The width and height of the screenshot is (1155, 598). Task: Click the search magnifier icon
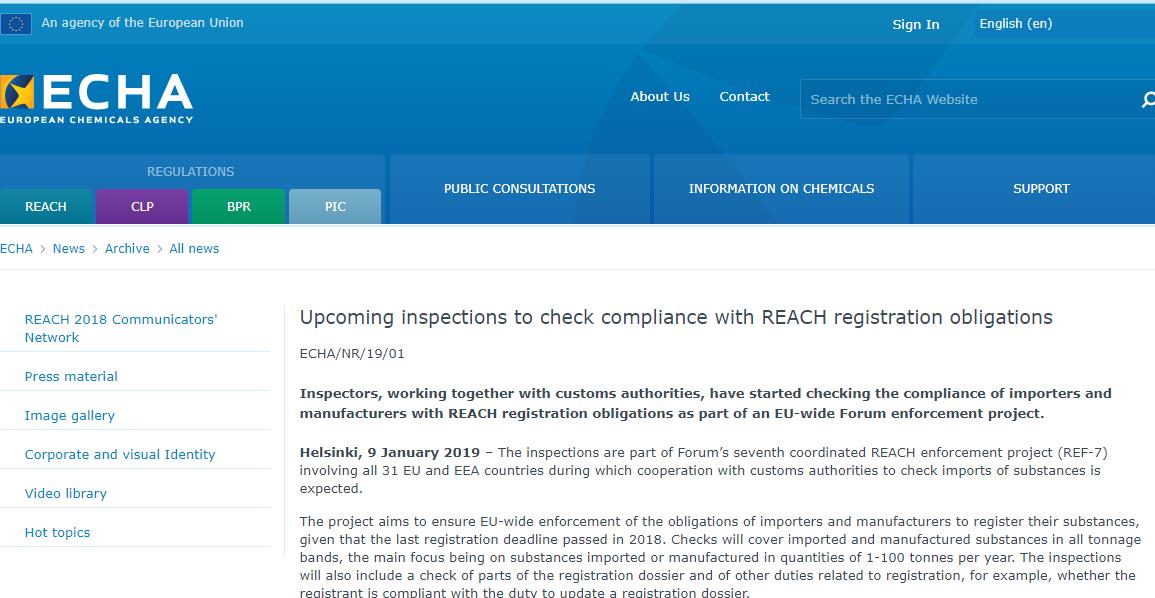pos(1147,100)
